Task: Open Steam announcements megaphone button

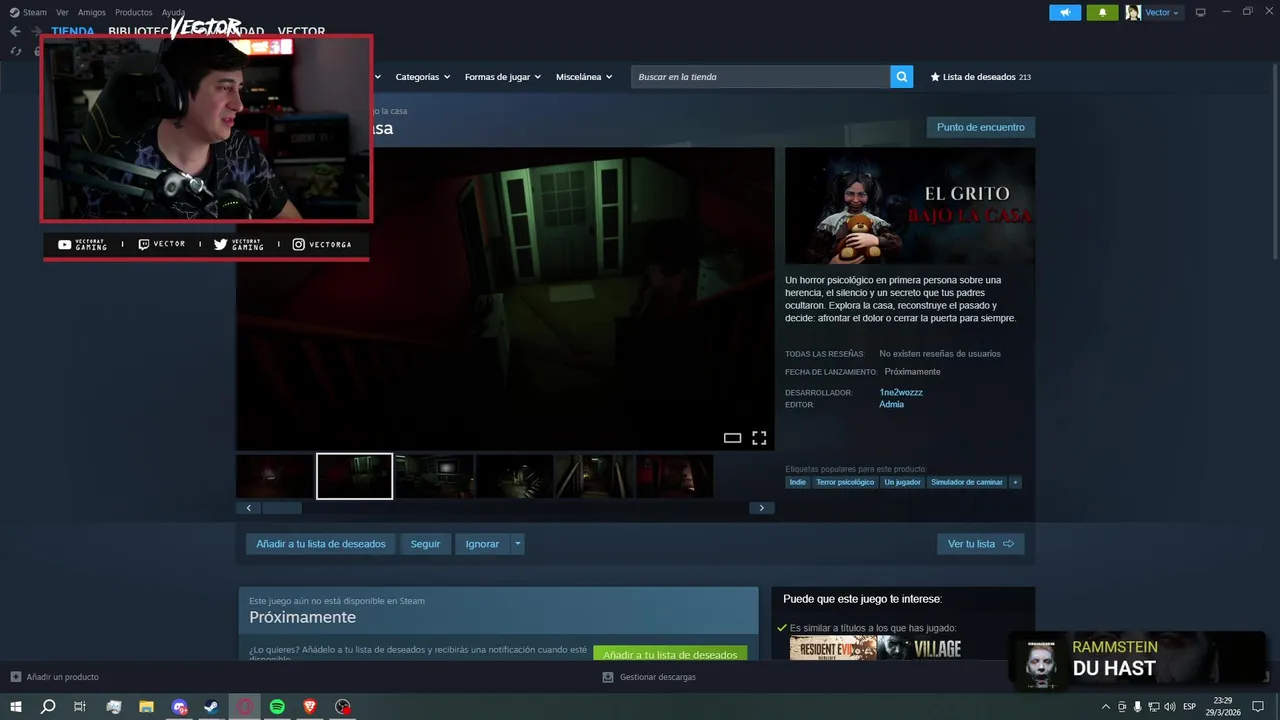Action: pyautogui.click(x=1065, y=12)
